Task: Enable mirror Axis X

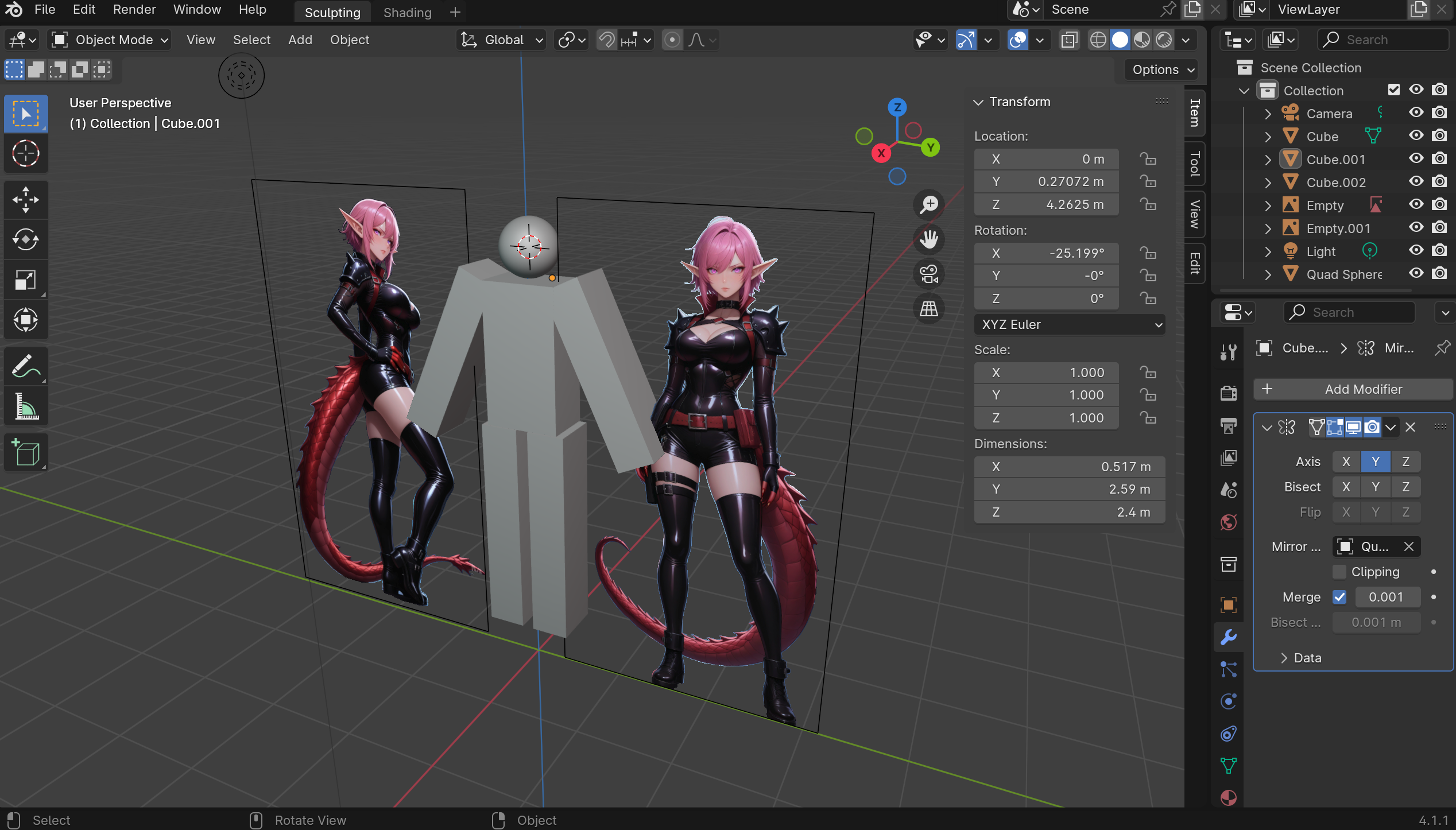Action: click(x=1346, y=461)
